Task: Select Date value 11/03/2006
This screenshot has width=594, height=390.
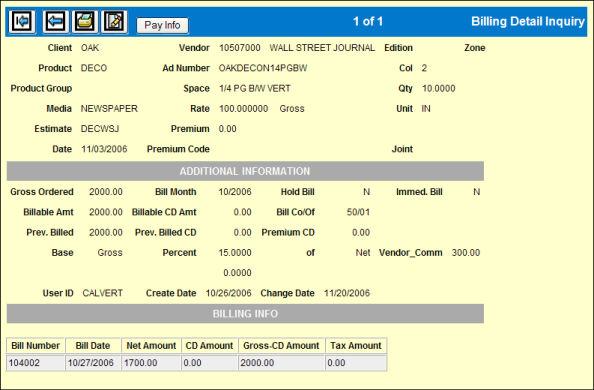Action: click(x=104, y=149)
